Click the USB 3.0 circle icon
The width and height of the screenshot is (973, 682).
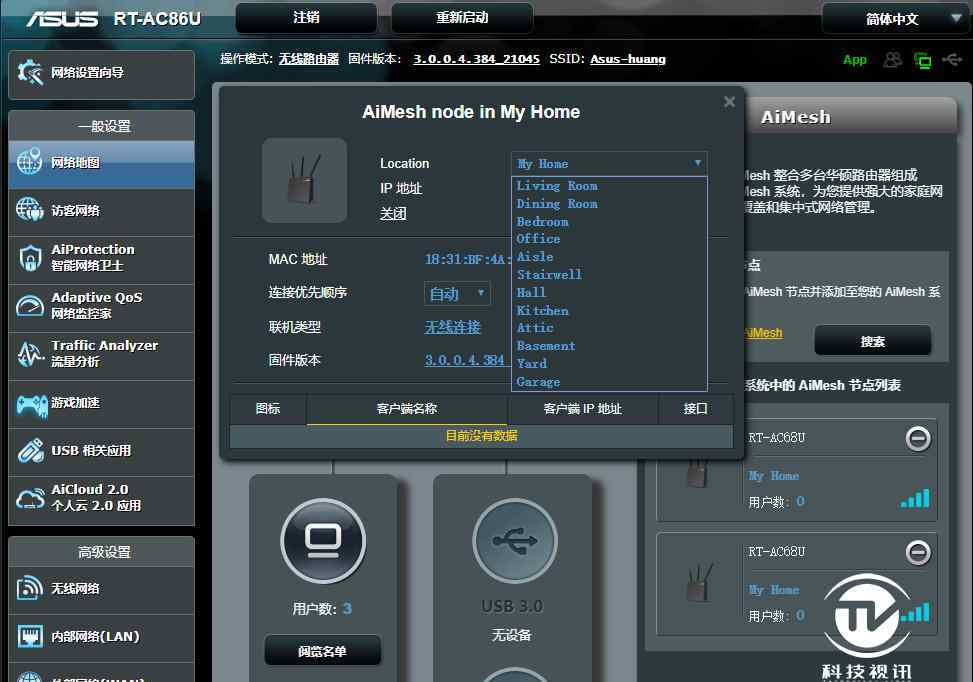click(514, 541)
